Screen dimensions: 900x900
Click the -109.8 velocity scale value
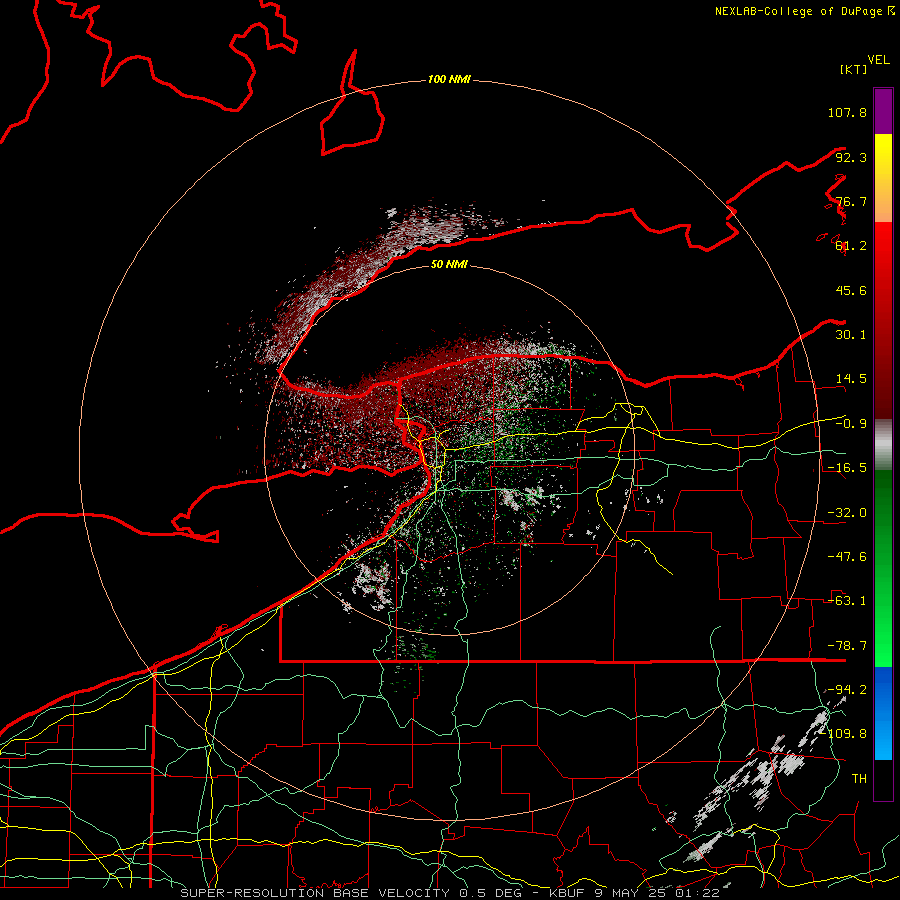pyautogui.click(x=843, y=734)
